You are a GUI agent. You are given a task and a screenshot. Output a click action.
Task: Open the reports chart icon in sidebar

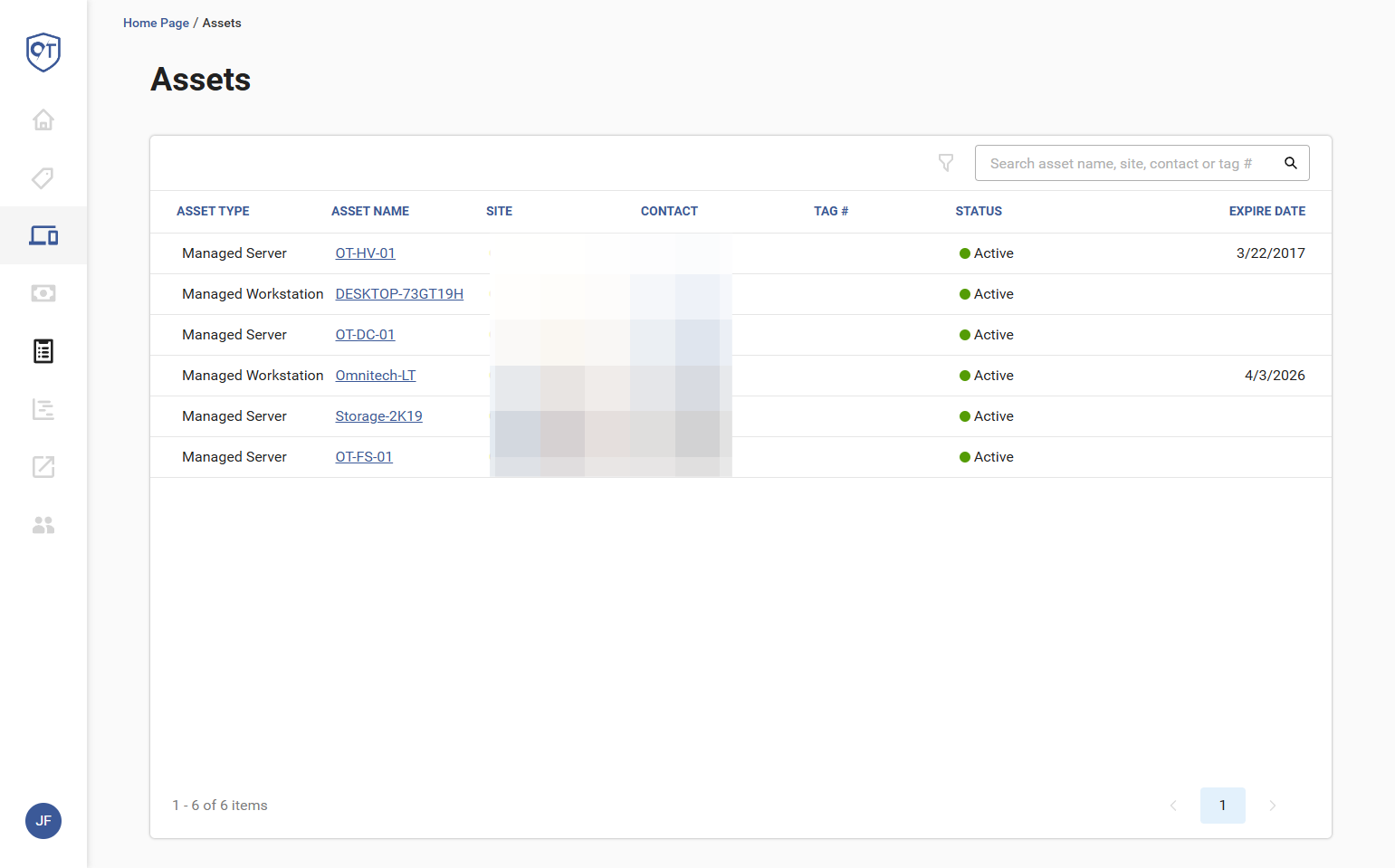[43, 409]
